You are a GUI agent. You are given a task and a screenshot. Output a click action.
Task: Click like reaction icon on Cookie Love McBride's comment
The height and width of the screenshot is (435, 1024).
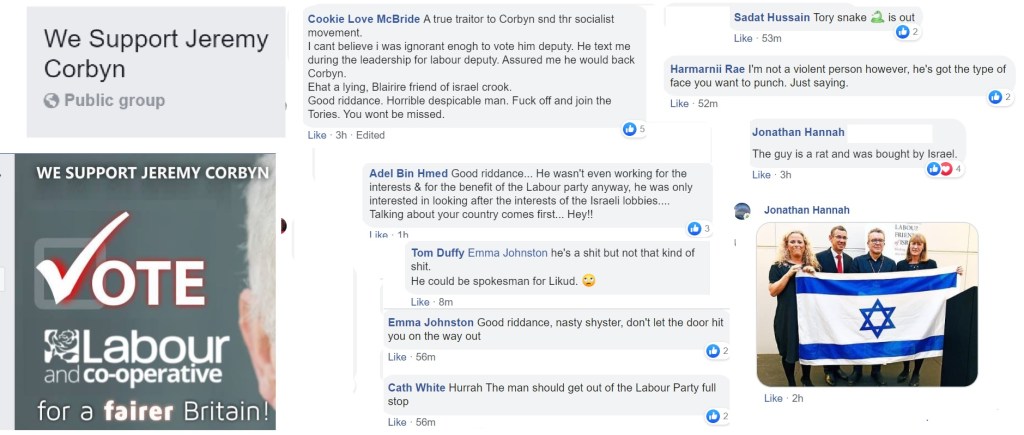629,129
